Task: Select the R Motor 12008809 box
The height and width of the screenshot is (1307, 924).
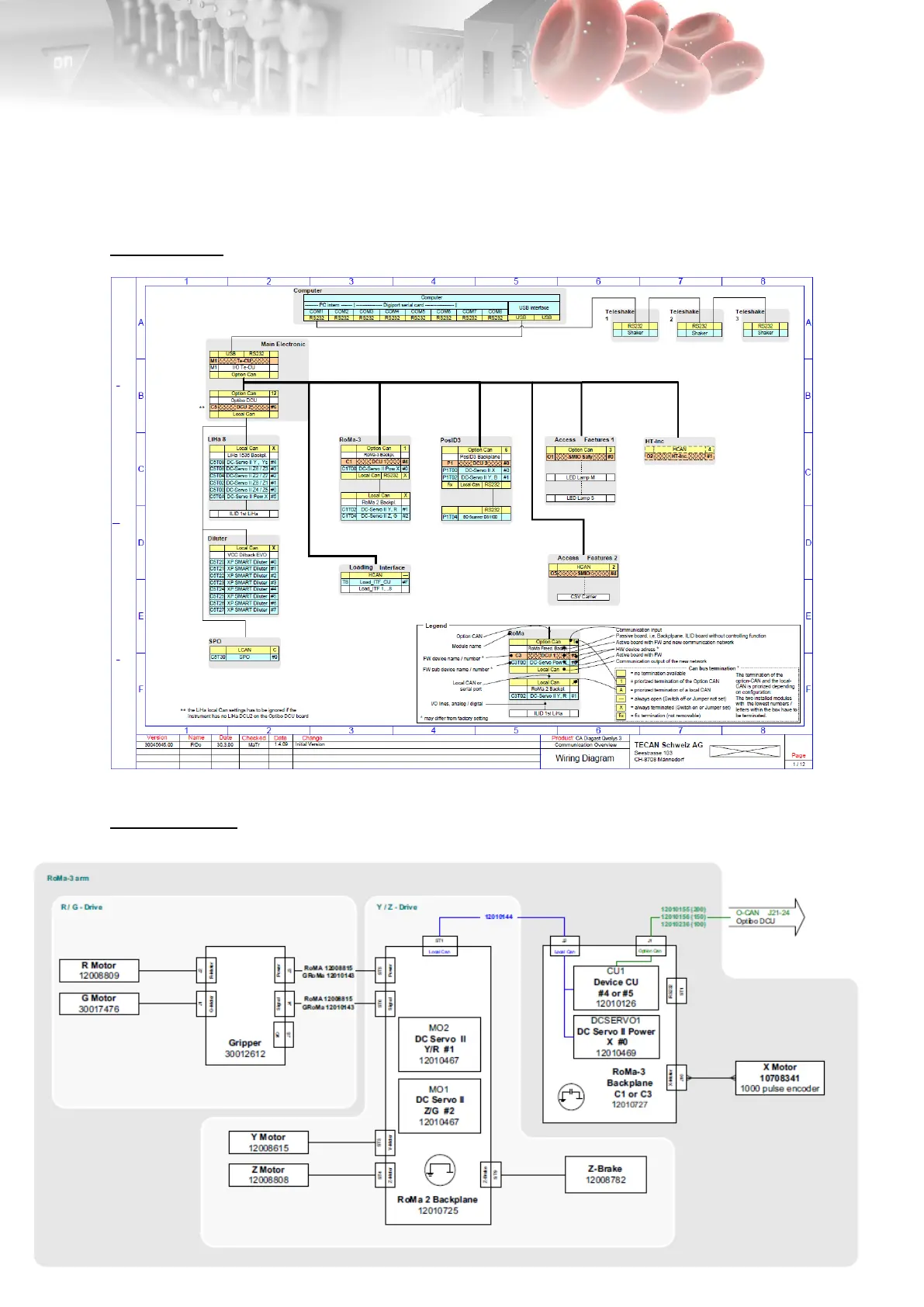Action: (99, 970)
